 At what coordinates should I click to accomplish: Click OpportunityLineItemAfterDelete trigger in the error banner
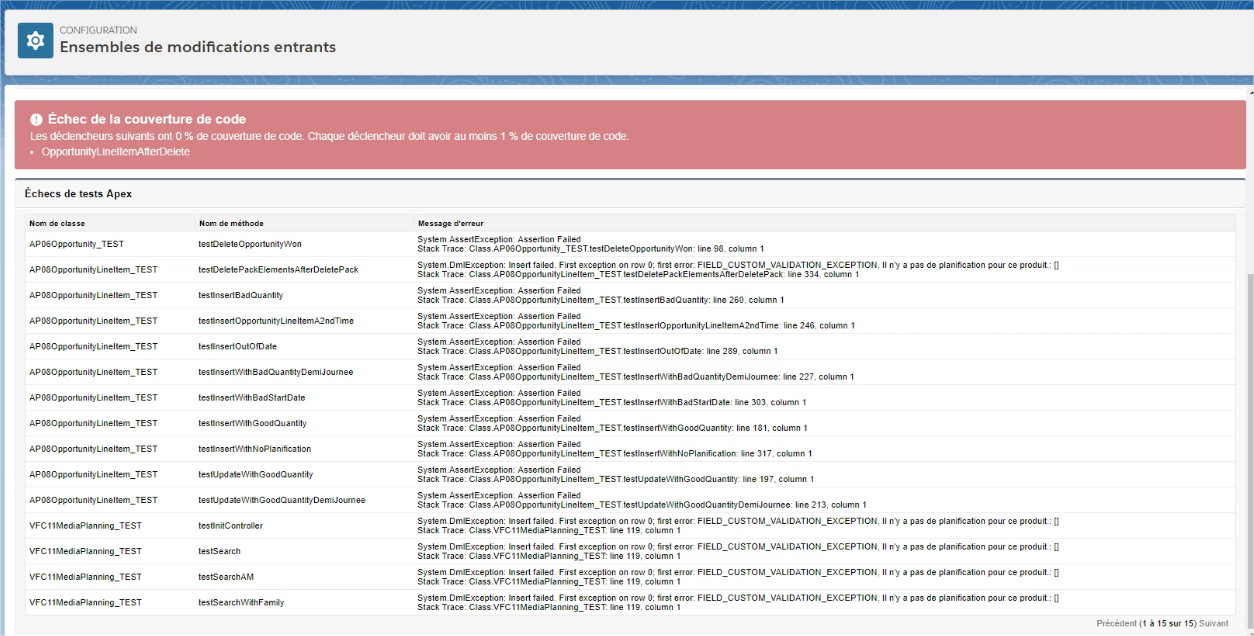click(116, 152)
